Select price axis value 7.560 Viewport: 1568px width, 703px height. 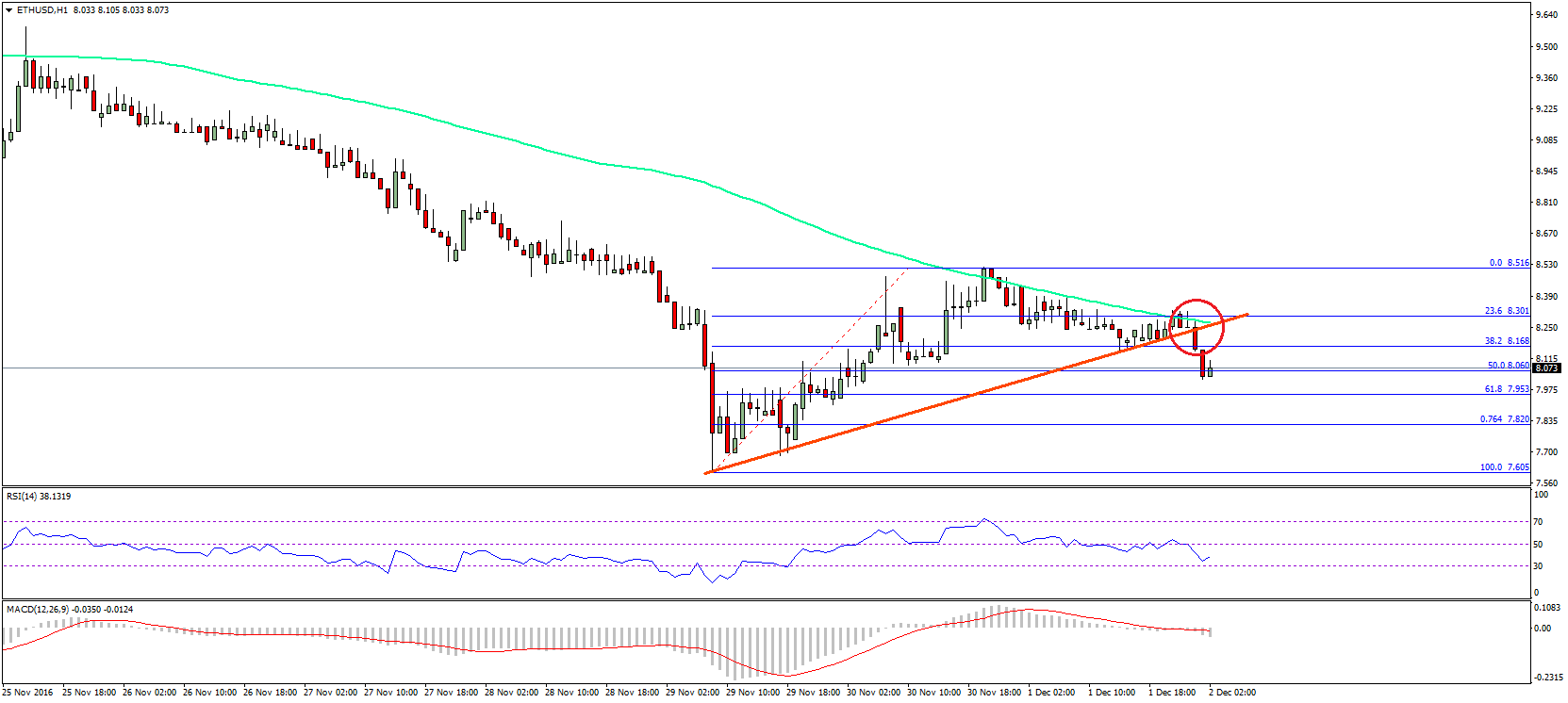coord(1546,482)
